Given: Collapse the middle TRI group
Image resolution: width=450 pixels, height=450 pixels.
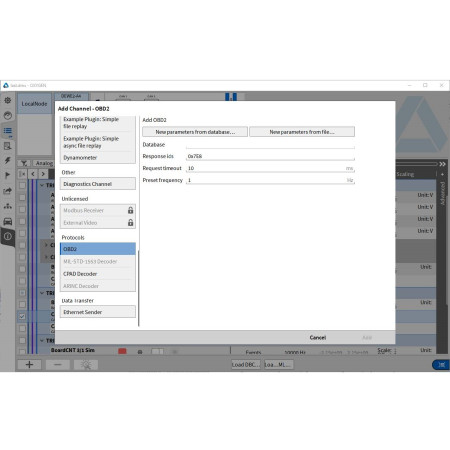Looking at the screenshot, I should coord(42,293).
